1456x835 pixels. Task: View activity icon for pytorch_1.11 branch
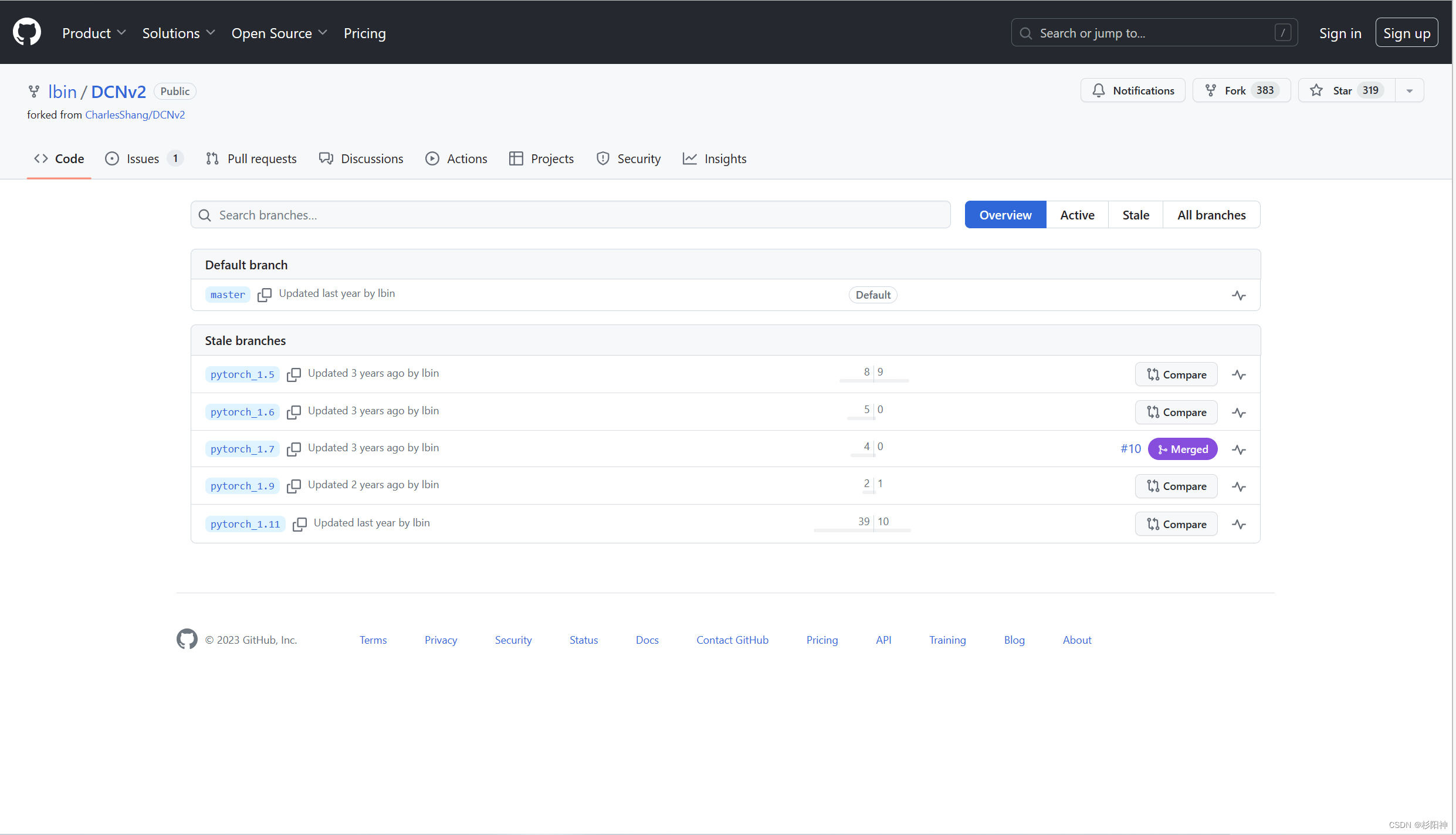click(x=1238, y=524)
